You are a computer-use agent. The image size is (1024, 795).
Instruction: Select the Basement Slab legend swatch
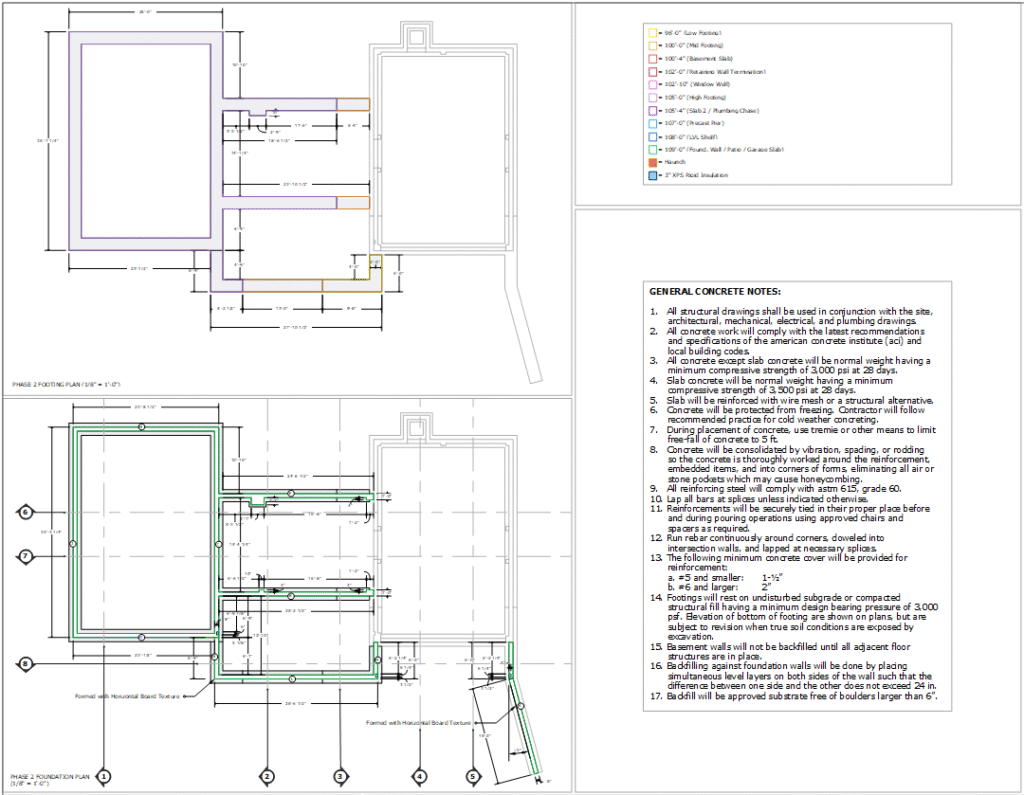652,59
